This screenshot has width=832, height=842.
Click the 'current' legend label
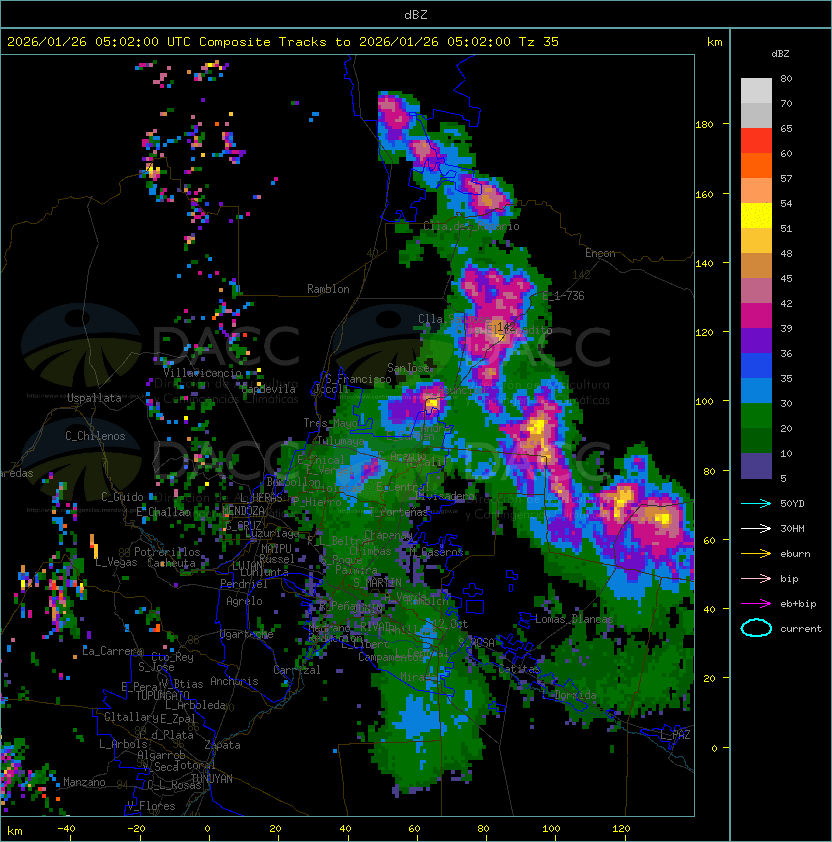tap(801, 629)
